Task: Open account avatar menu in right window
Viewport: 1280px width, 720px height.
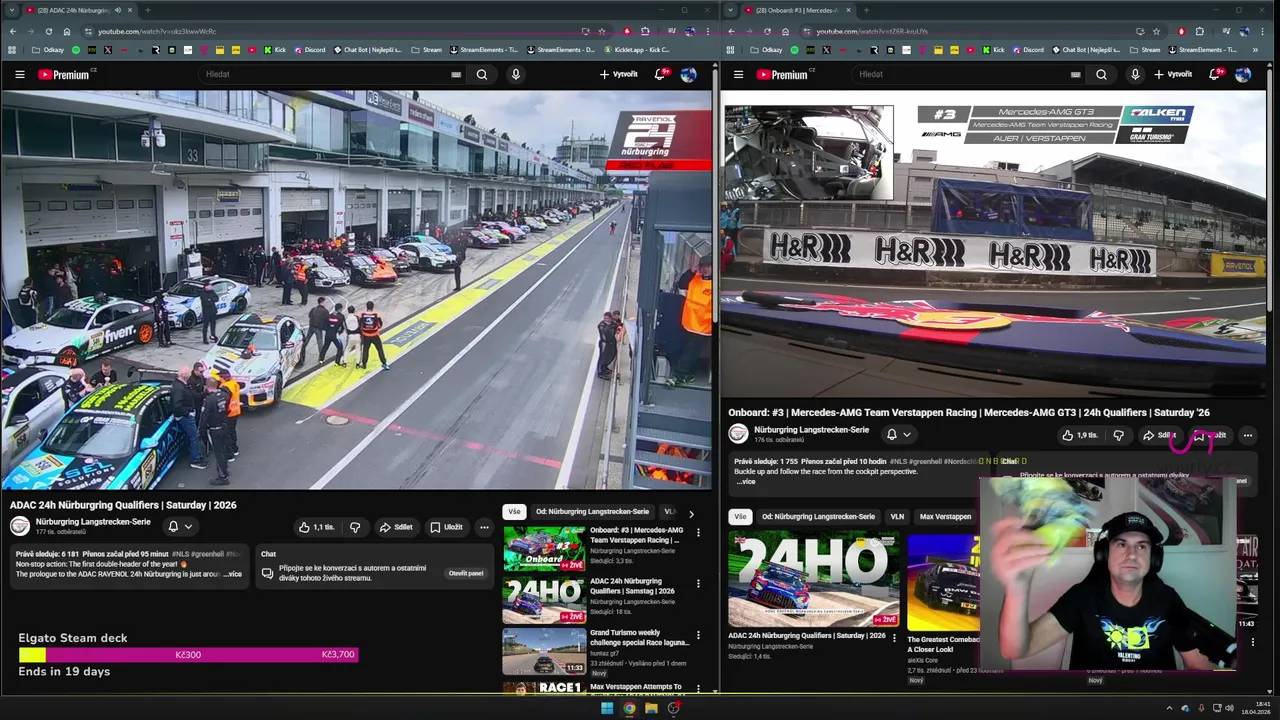Action: point(1243,74)
